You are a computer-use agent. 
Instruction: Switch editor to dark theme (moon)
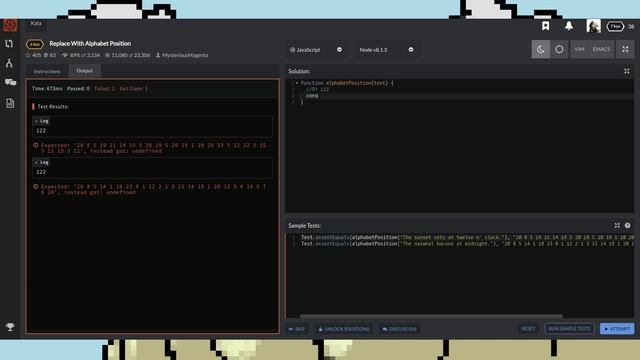click(540, 49)
